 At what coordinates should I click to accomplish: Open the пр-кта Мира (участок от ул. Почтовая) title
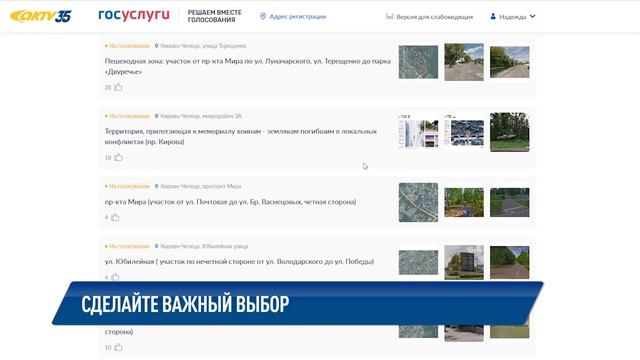point(230,202)
